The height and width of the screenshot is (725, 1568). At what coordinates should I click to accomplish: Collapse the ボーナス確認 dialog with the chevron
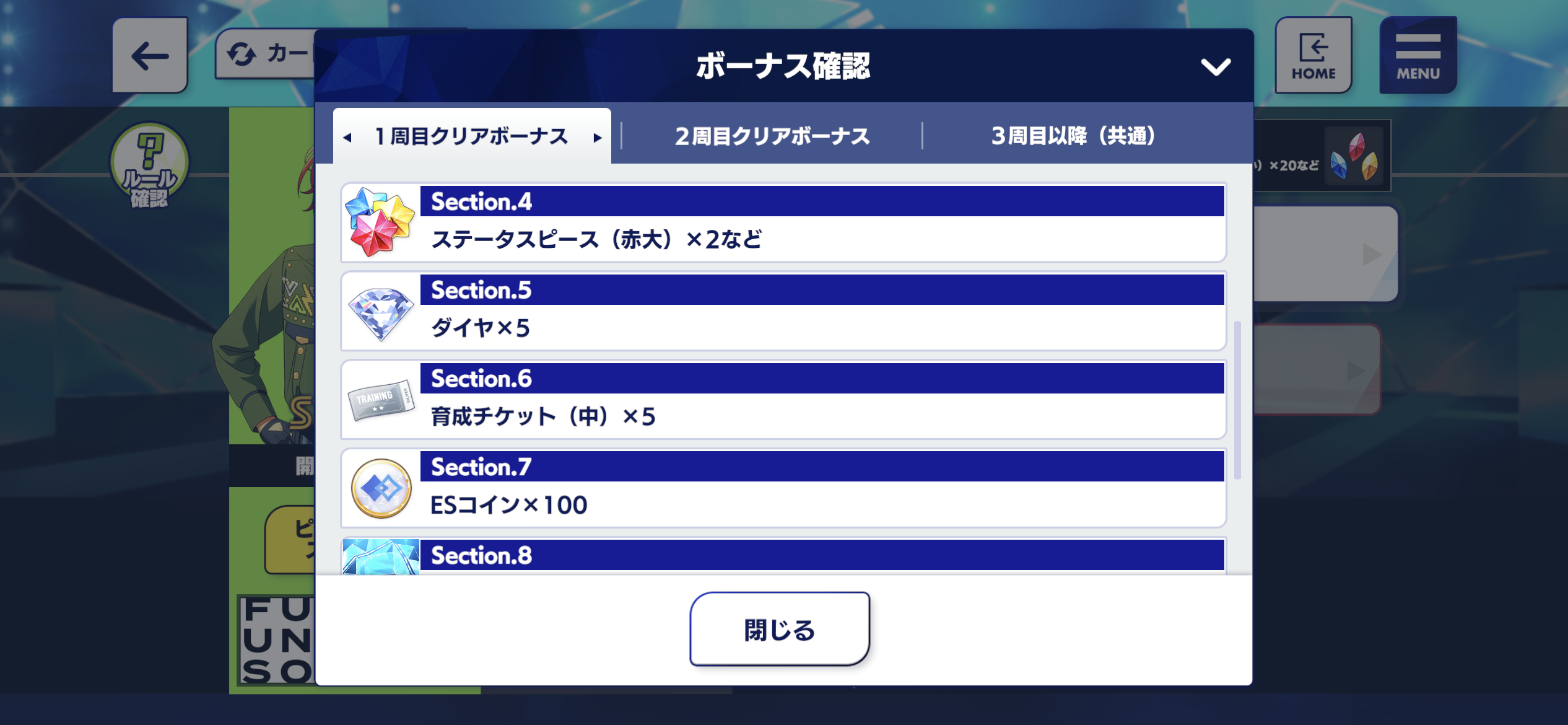pyautogui.click(x=1216, y=66)
